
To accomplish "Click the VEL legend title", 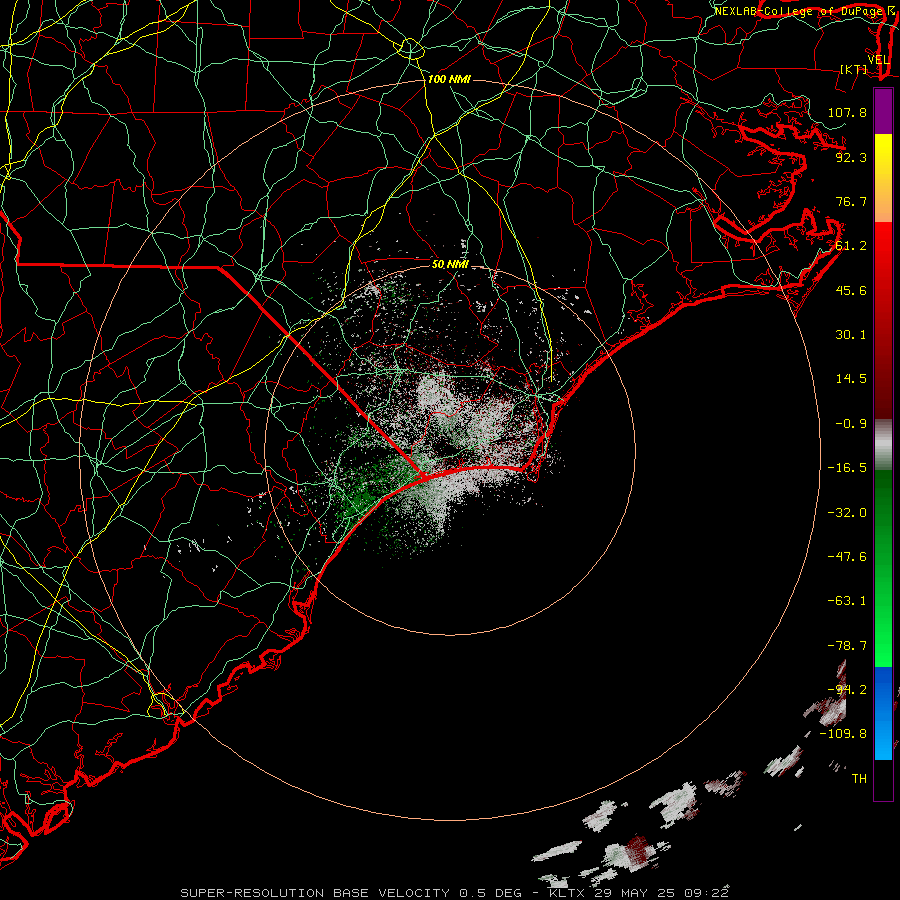I will click(878, 59).
